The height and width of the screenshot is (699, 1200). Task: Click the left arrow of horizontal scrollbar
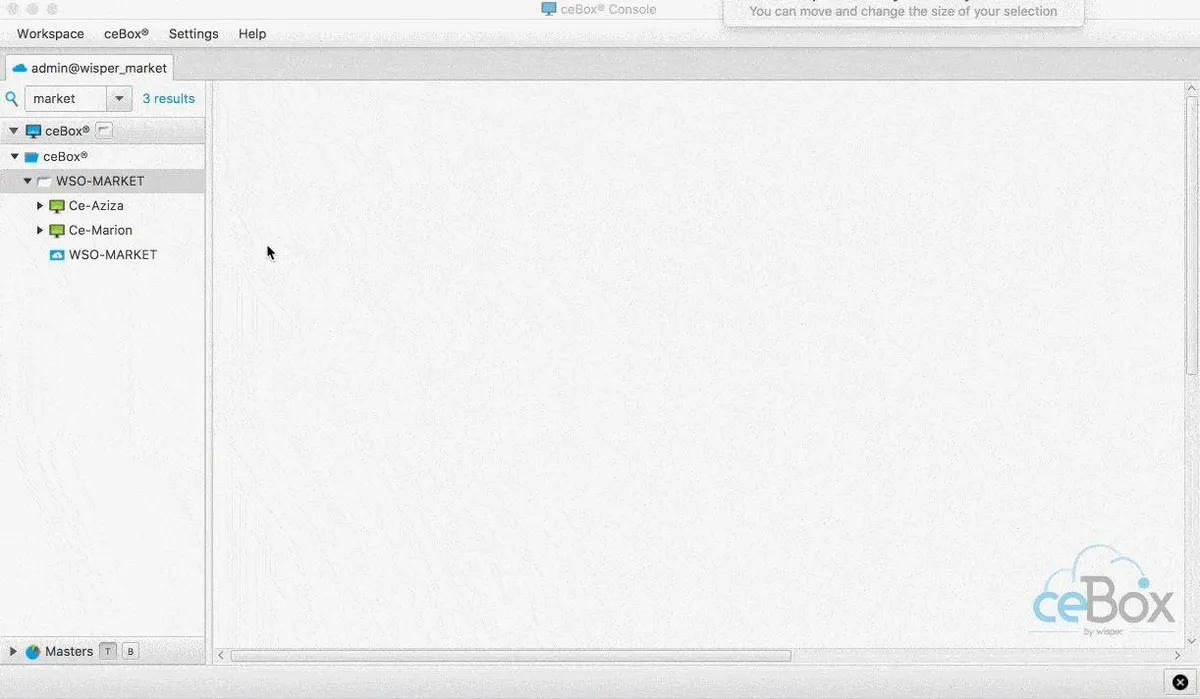(x=222, y=656)
